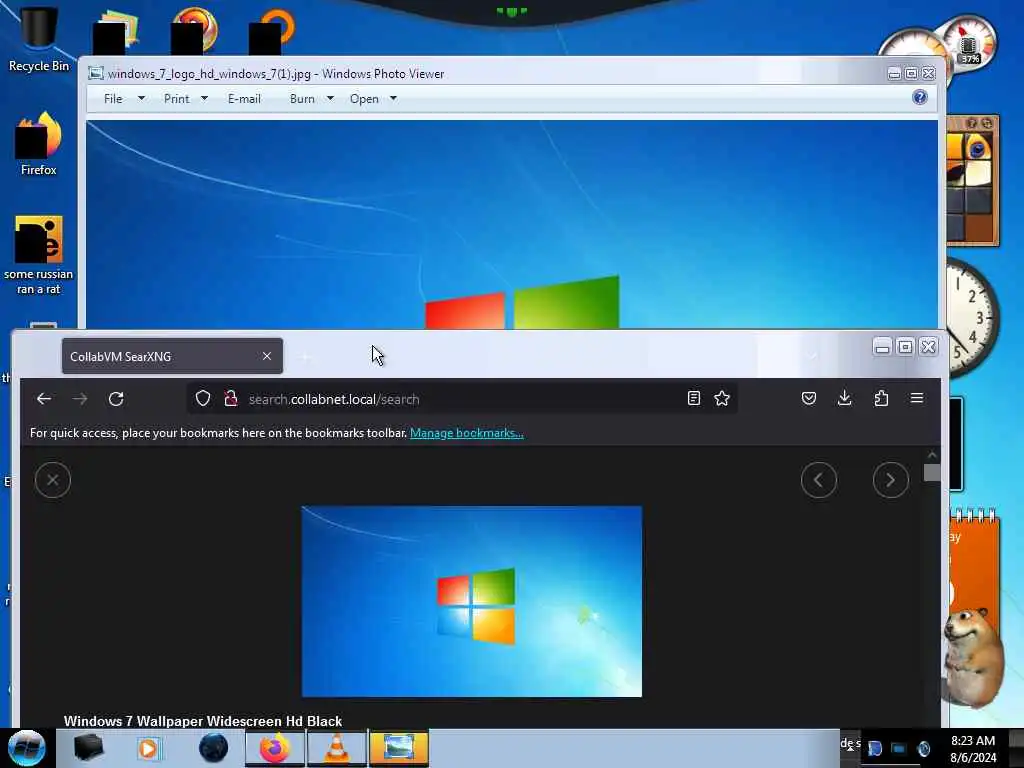Maximize the Windows Photo Viewer window

click(x=911, y=74)
